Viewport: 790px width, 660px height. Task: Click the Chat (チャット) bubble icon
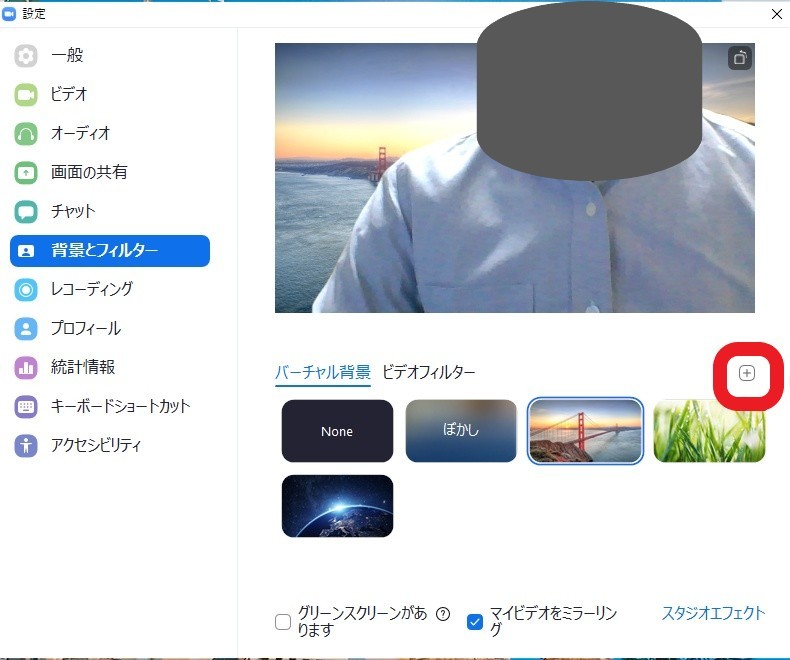point(26,212)
